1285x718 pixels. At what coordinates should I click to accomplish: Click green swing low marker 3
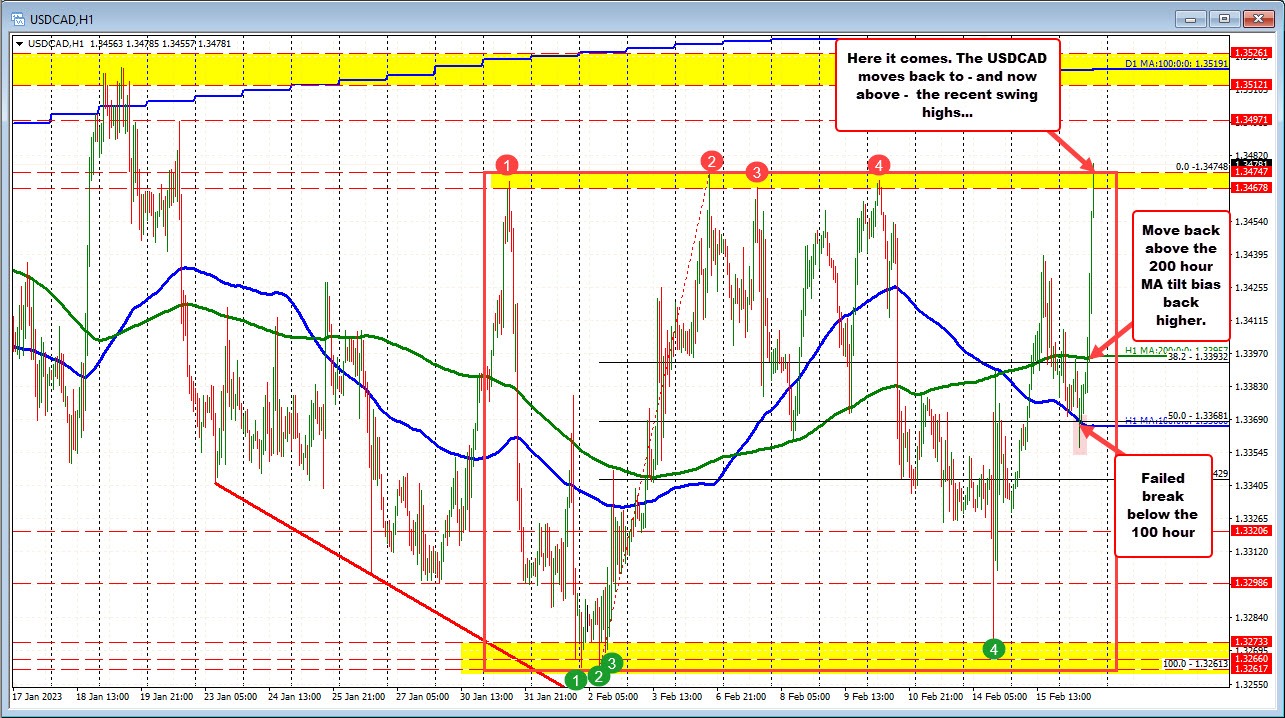[614, 661]
